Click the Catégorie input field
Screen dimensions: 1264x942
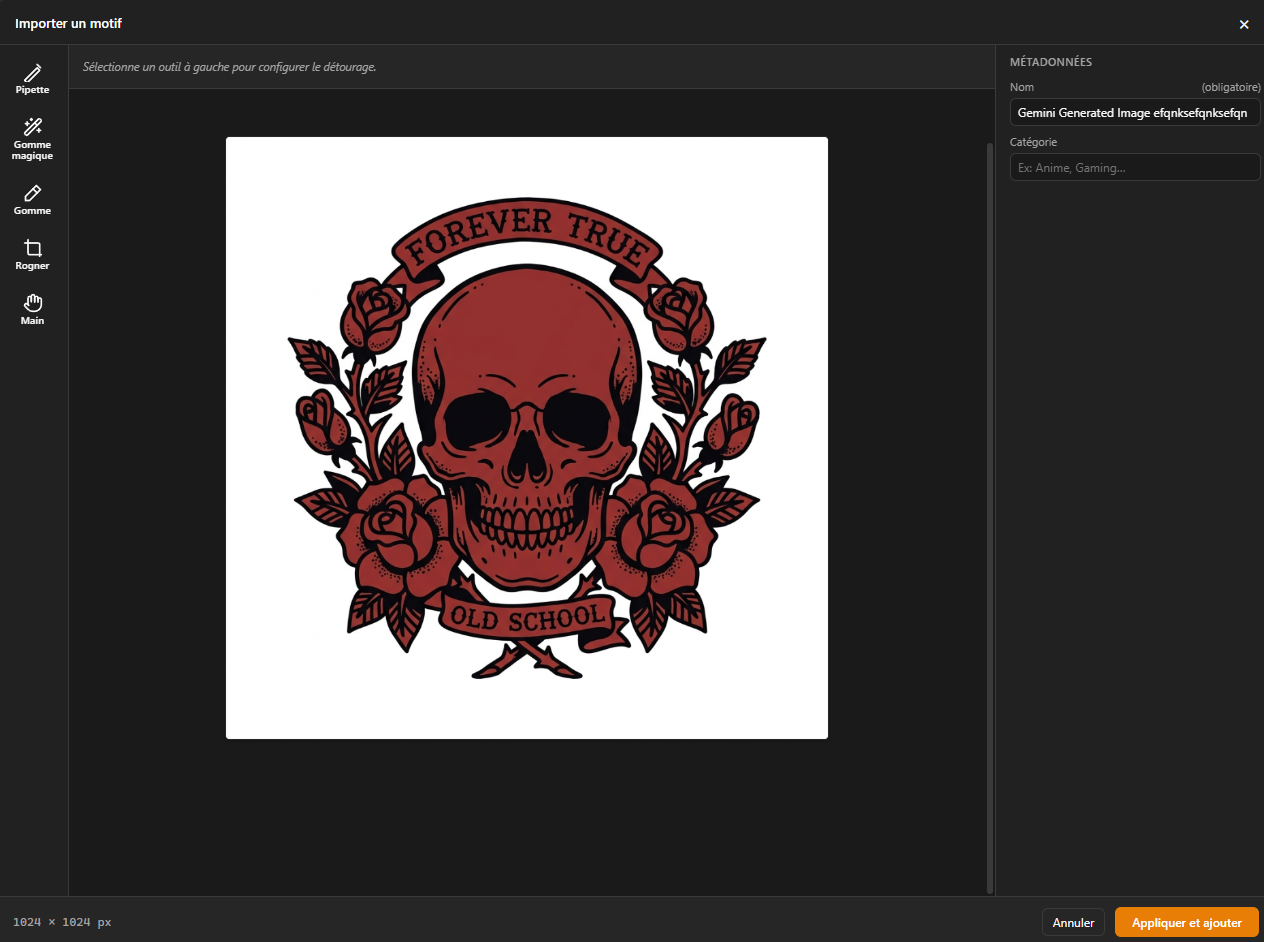pyautogui.click(x=1135, y=167)
